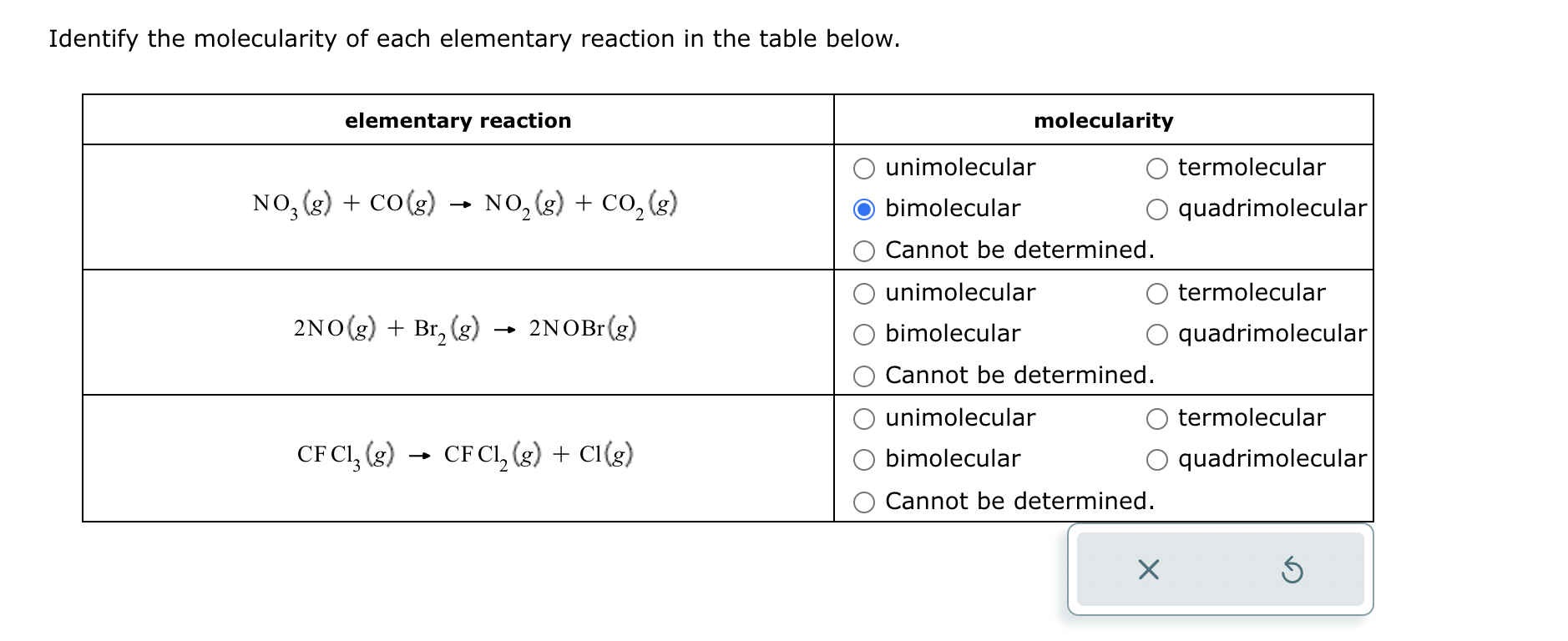Select termolecular for the 2NO + Br2 reaction
Viewport: 1568px width, 641px height.
pyautogui.click(x=1157, y=293)
